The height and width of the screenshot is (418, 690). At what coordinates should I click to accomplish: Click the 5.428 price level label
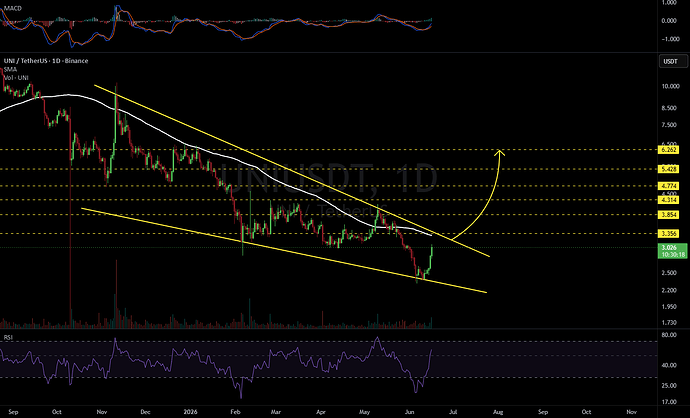(x=668, y=169)
